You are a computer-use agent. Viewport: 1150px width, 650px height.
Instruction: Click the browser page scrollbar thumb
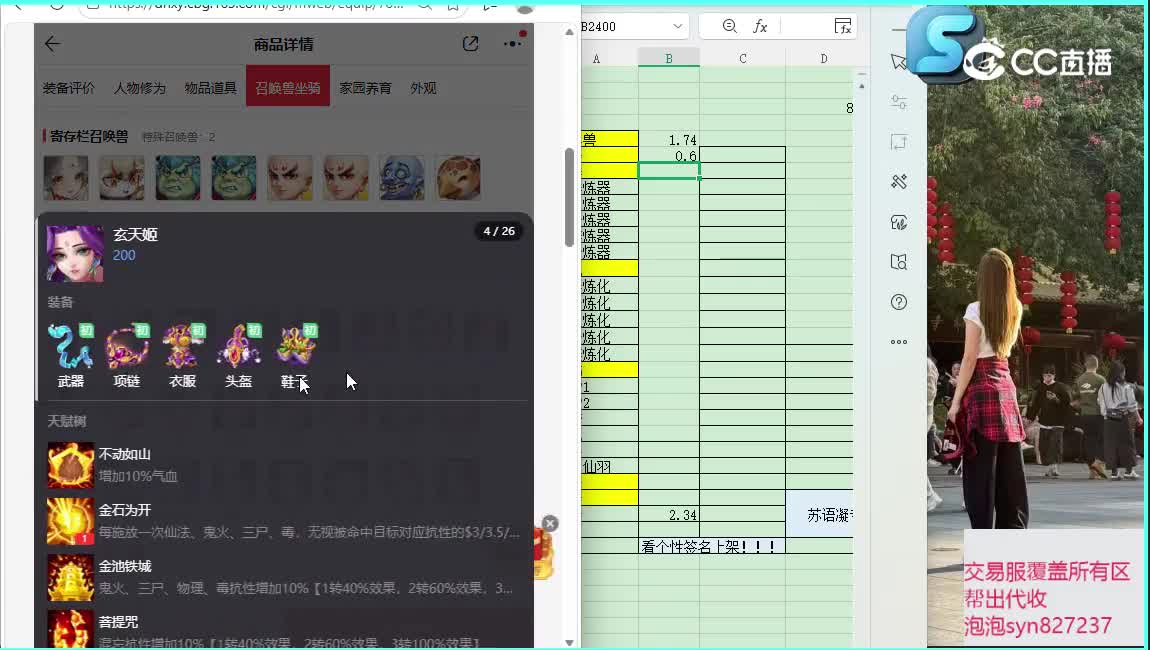[x=569, y=197]
